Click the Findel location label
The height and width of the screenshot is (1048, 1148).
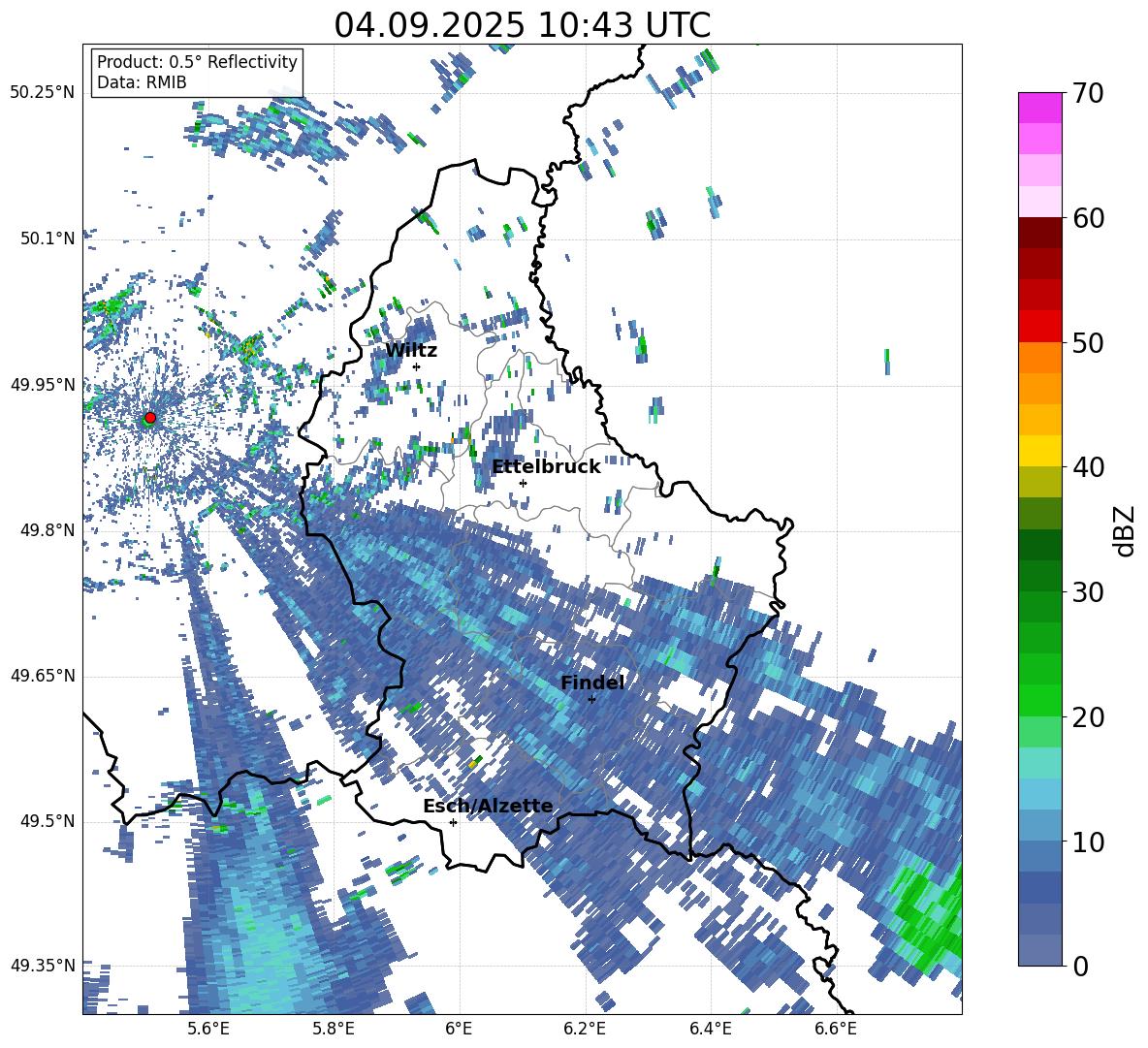(x=592, y=683)
